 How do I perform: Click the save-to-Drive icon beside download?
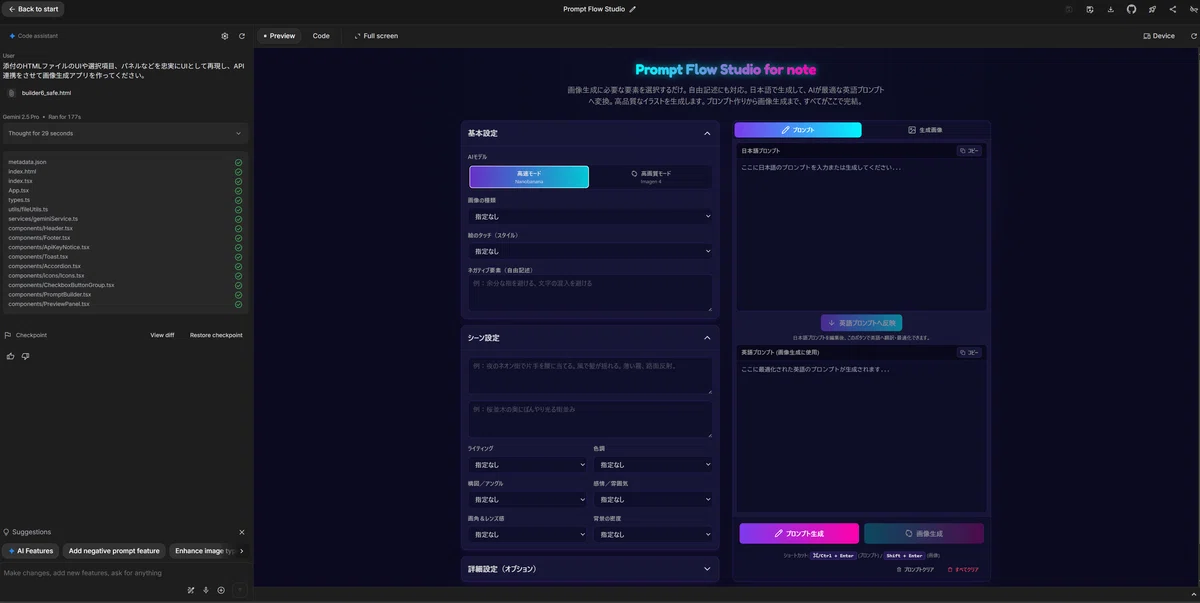coord(1090,9)
